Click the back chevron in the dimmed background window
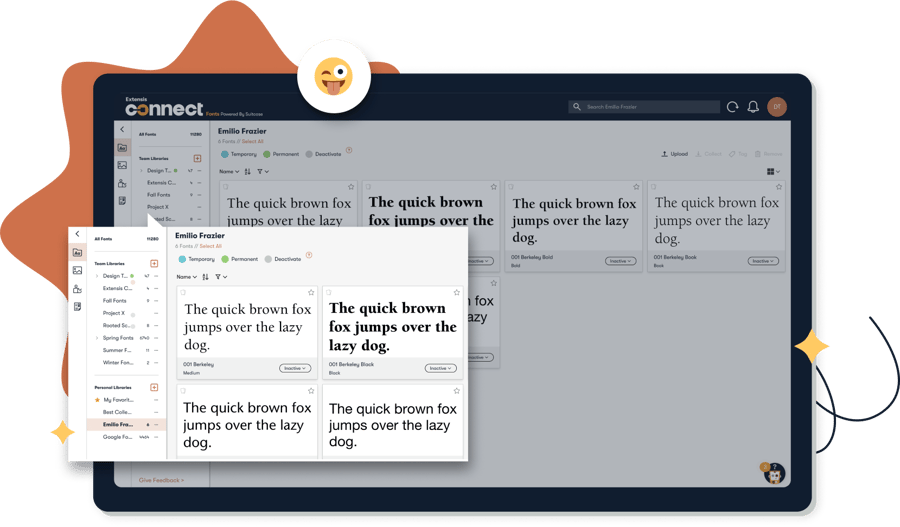This screenshot has height=527, width=900. (x=122, y=130)
